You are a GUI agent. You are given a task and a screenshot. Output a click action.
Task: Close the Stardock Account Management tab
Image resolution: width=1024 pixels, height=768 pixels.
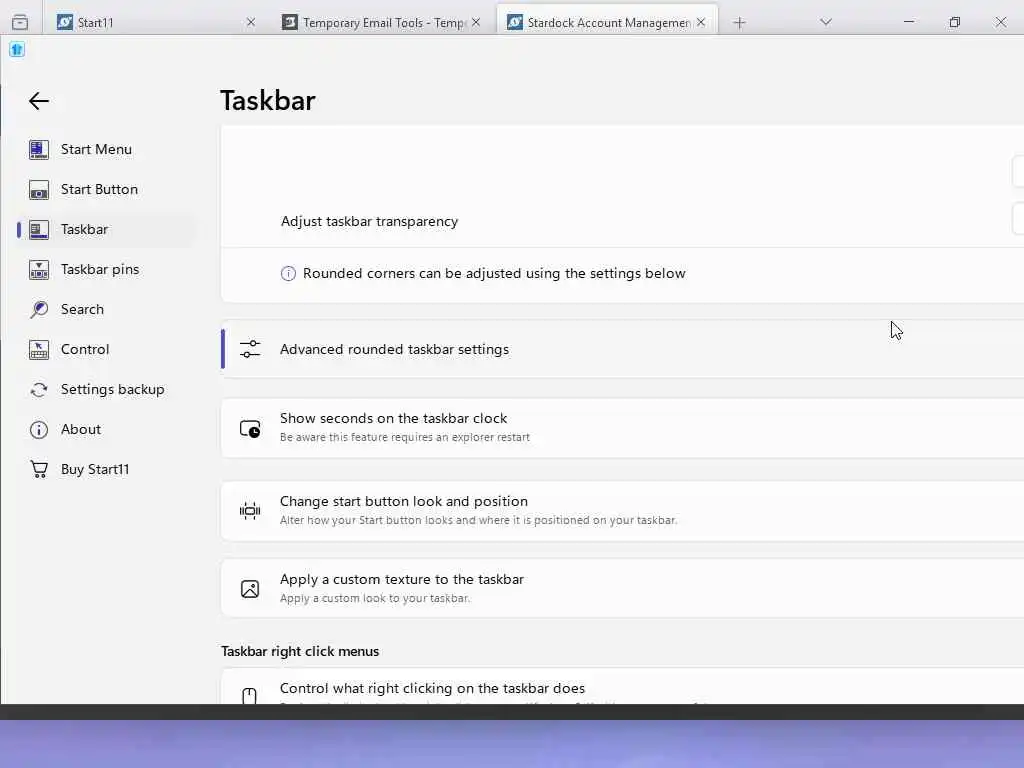701,22
